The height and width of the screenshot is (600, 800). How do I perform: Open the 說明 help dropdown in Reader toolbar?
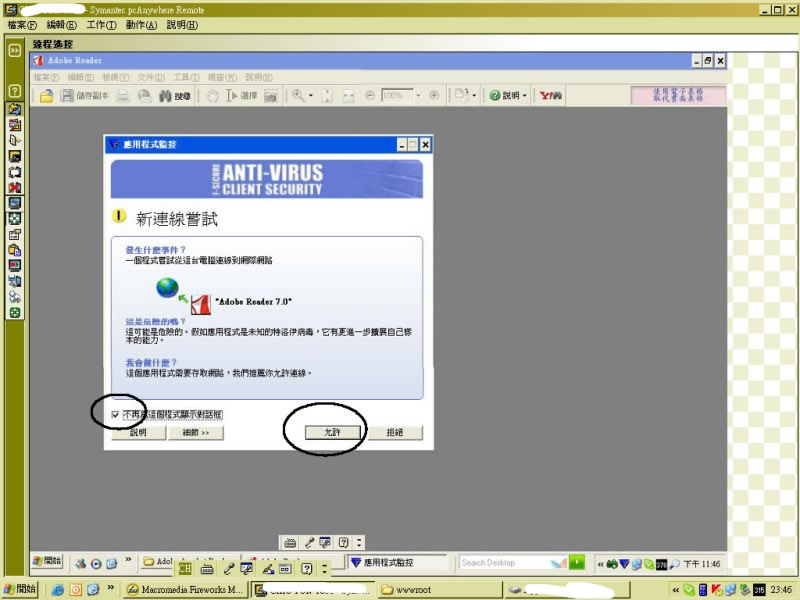pos(508,95)
